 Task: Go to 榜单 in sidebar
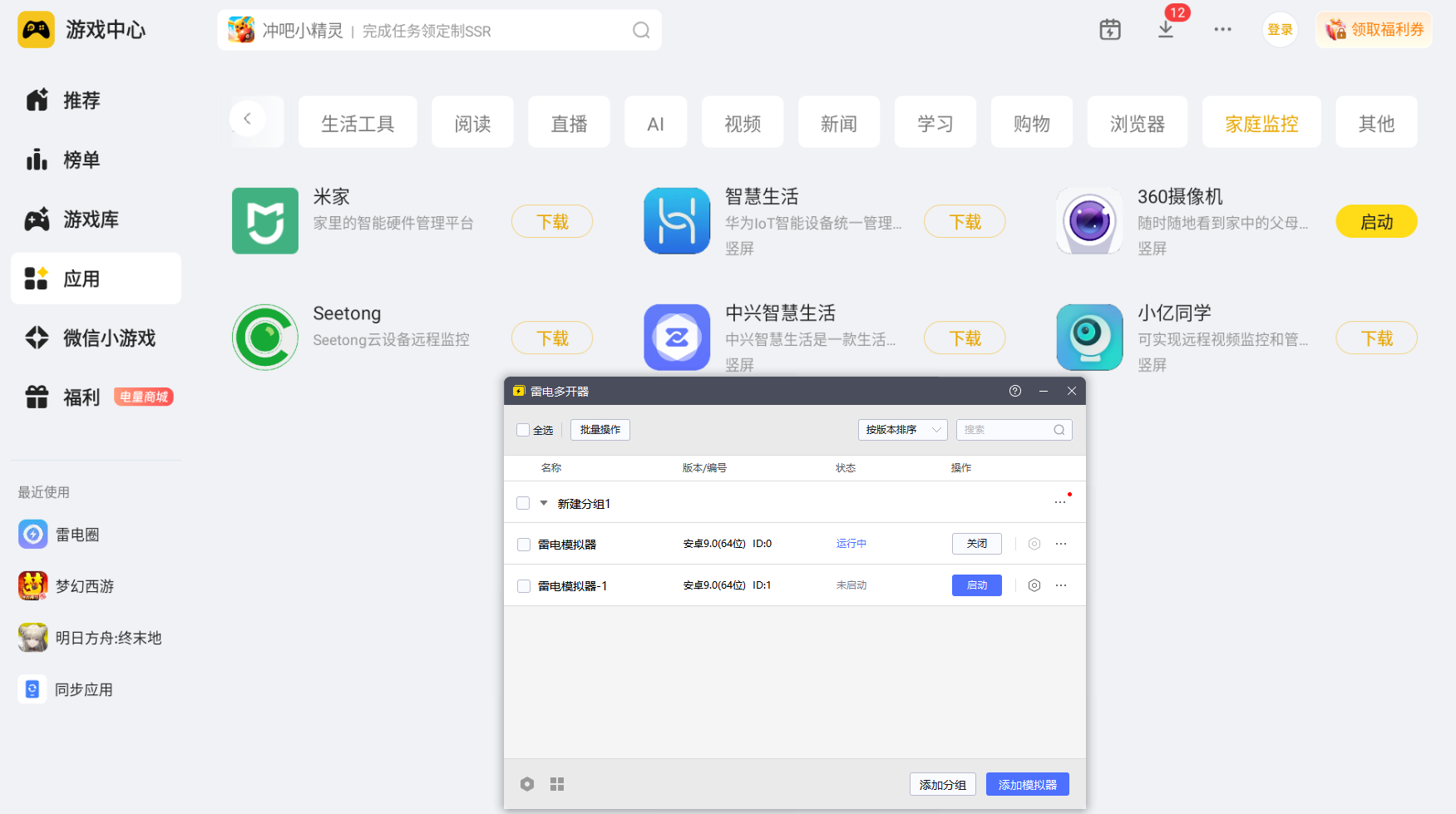tap(96, 160)
